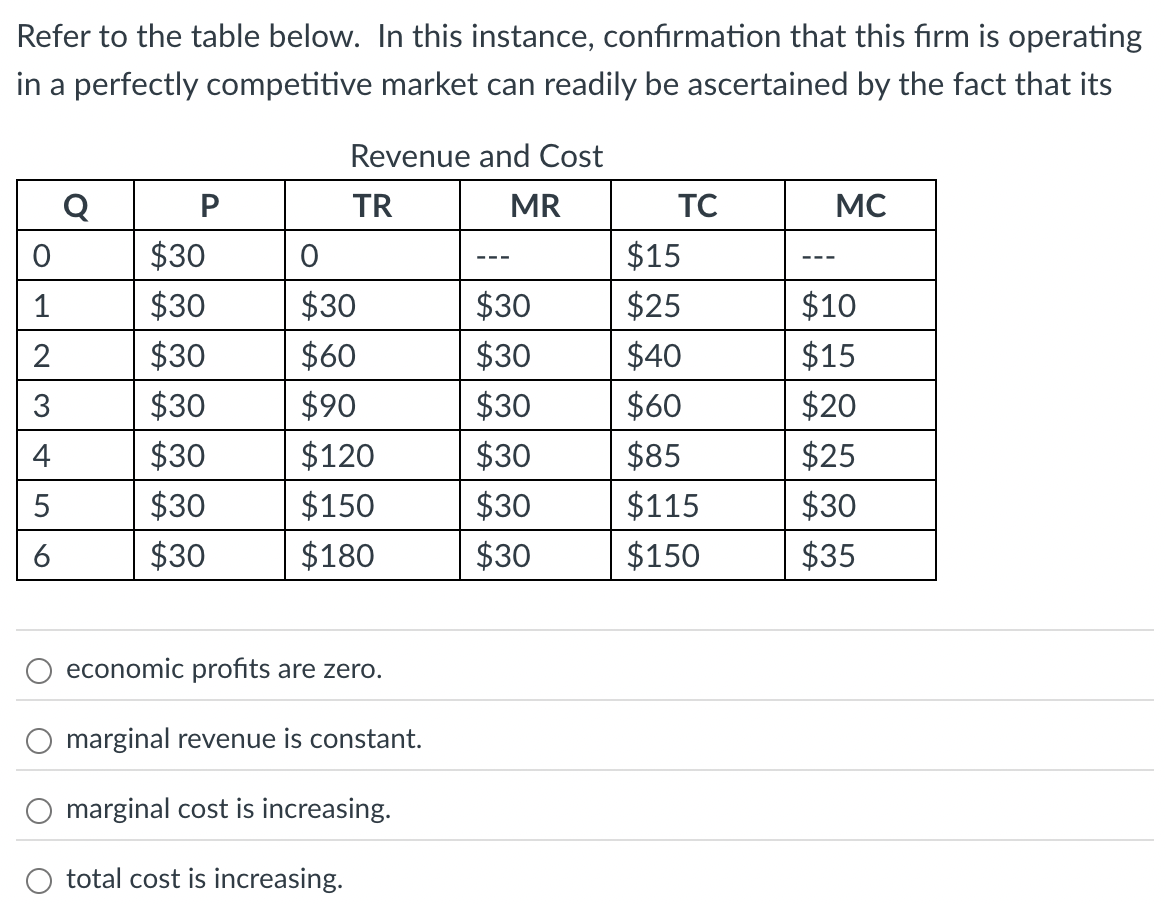Click the MC column header
The width and height of the screenshot is (1166, 904).
(861, 205)
